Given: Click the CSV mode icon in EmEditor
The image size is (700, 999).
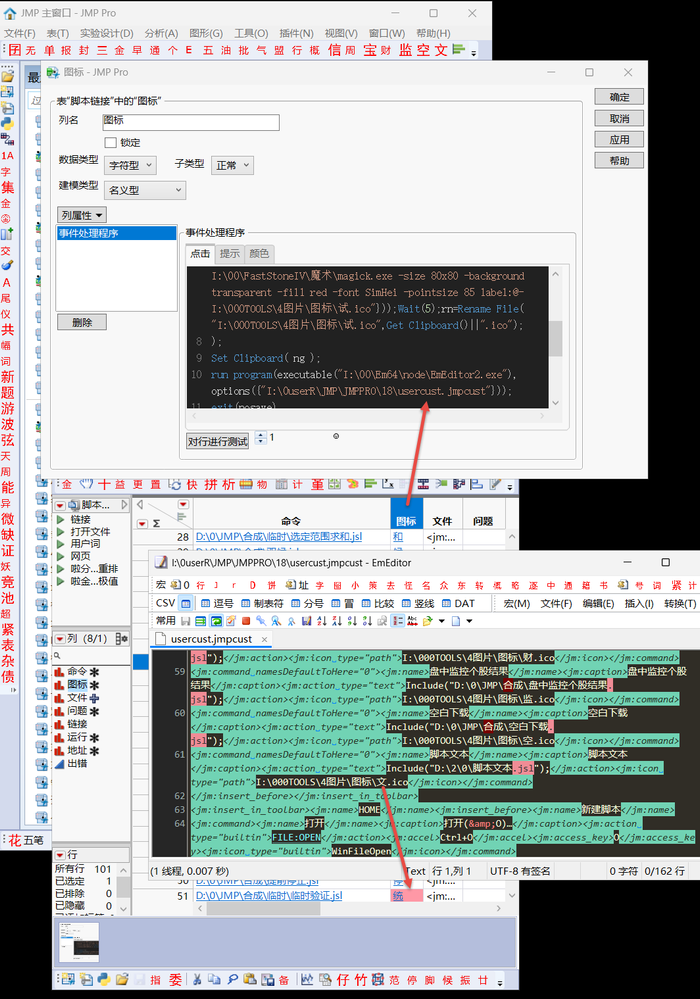Looking at the screenshot, I should pyautogui.click(x=185, y=603).
